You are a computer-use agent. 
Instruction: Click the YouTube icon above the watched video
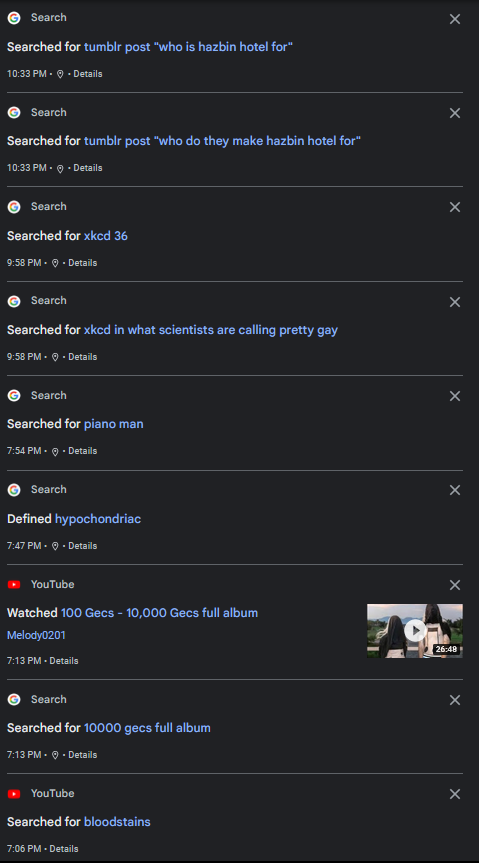tap(14, 585)
